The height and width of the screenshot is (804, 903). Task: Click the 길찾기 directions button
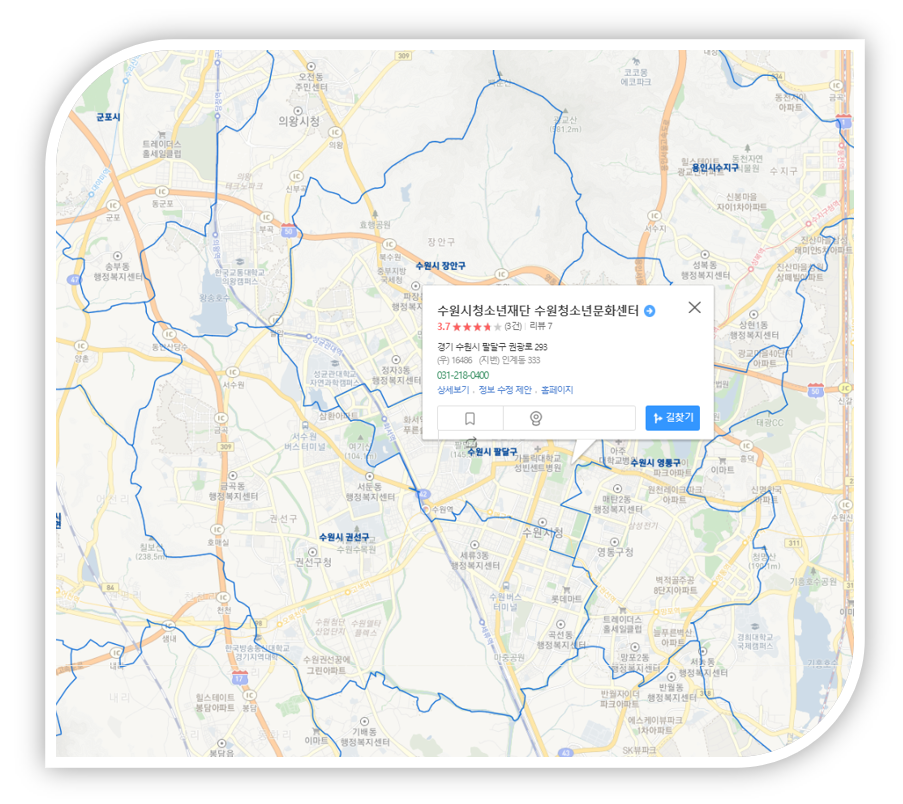[x=673, y=418]
